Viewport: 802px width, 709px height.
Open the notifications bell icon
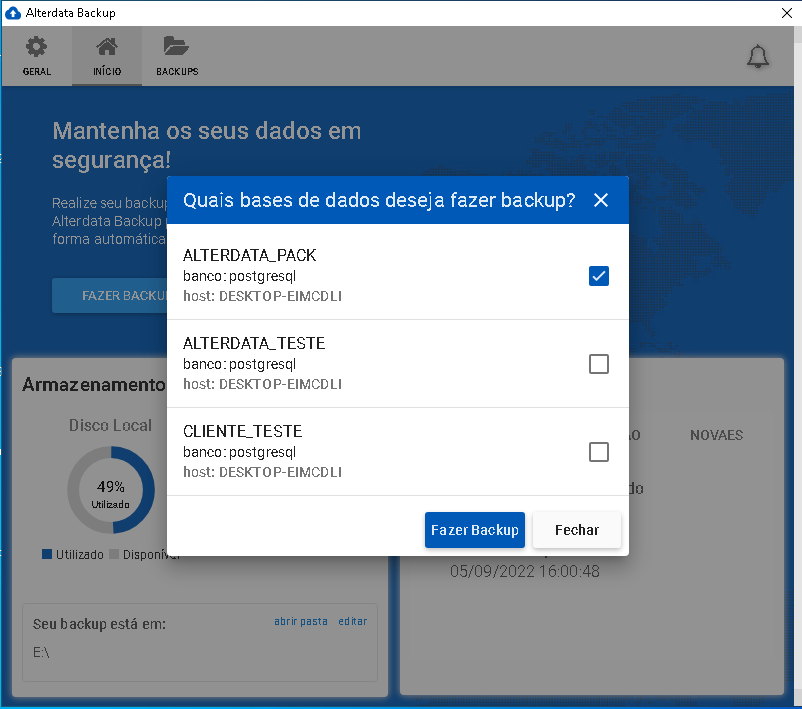coord(758,56)
